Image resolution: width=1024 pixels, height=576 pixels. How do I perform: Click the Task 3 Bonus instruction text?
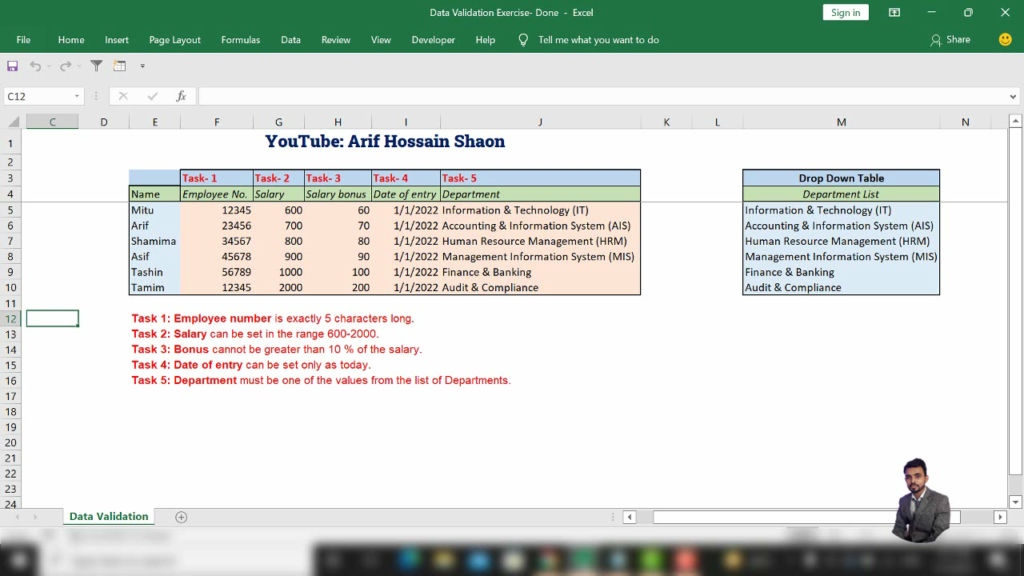(x=276, y=349)
